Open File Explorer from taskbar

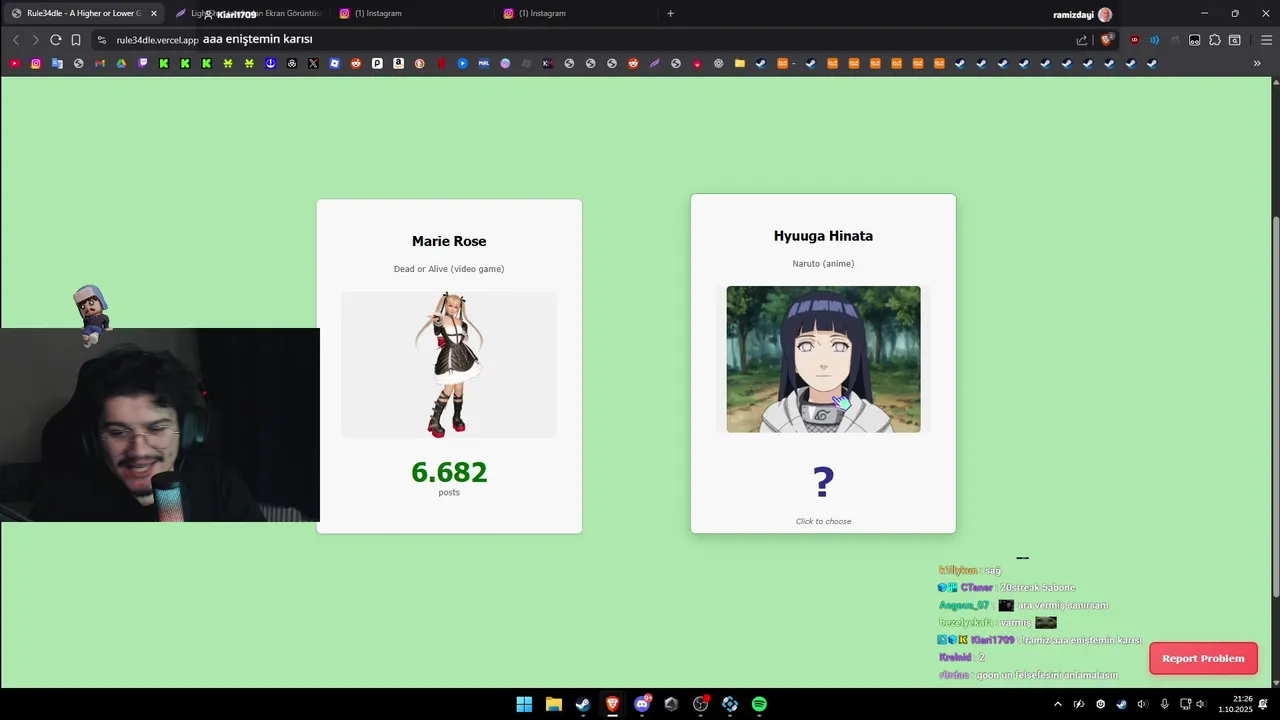[554, 704]
